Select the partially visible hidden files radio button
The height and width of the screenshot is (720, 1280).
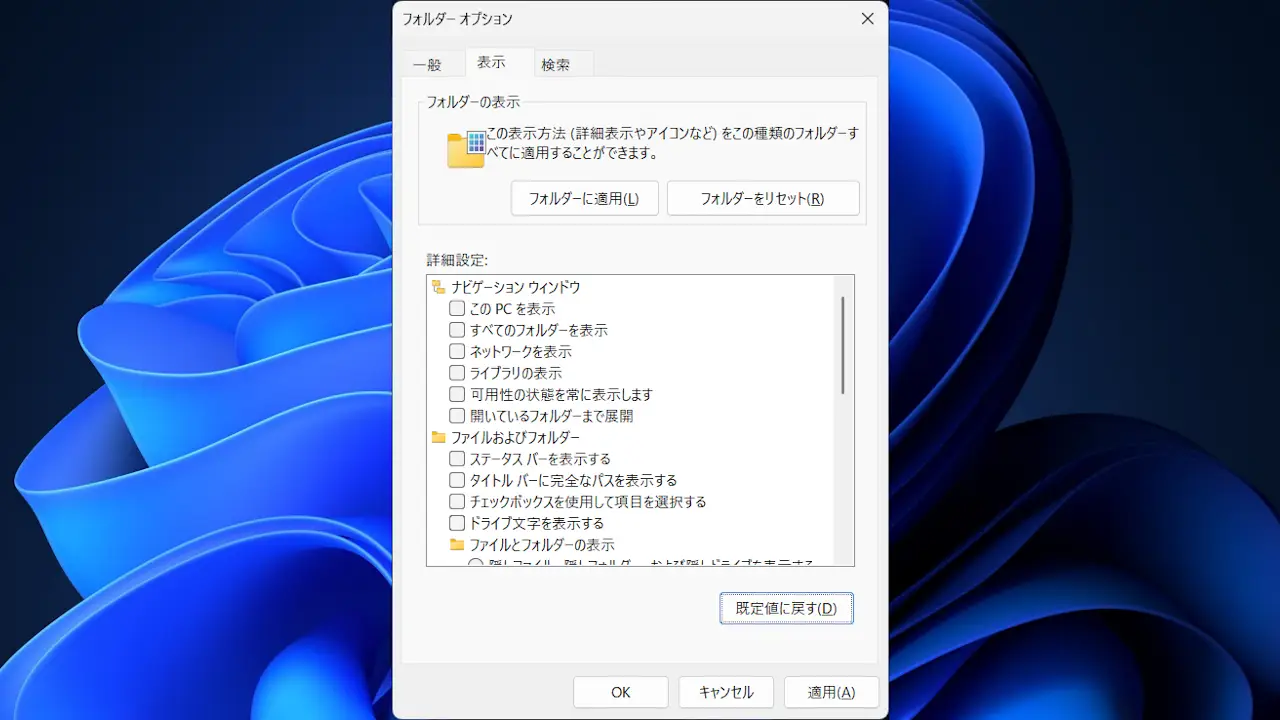(x=476, y=562)
